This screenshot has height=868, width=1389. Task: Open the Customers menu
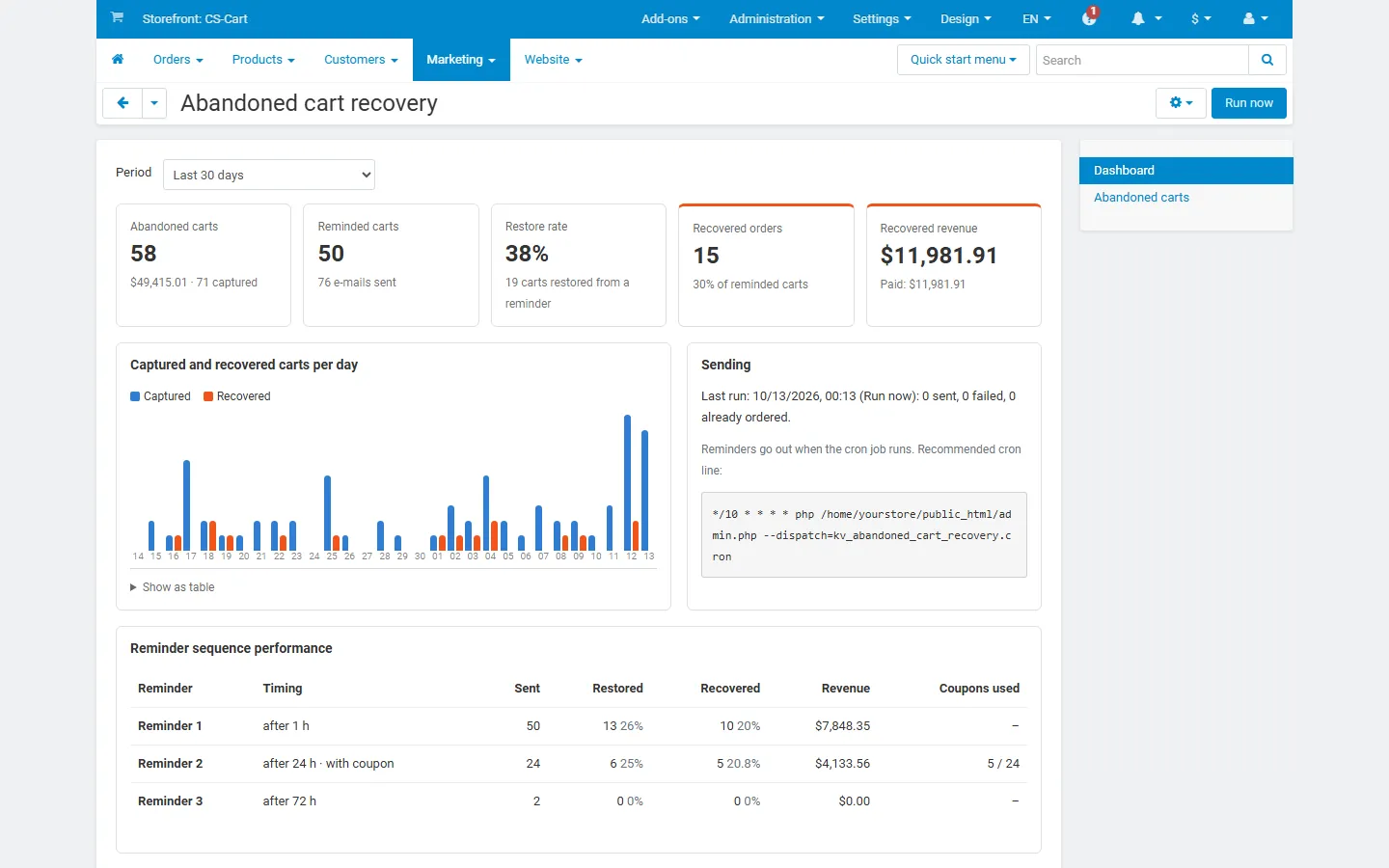coord(361,60)
